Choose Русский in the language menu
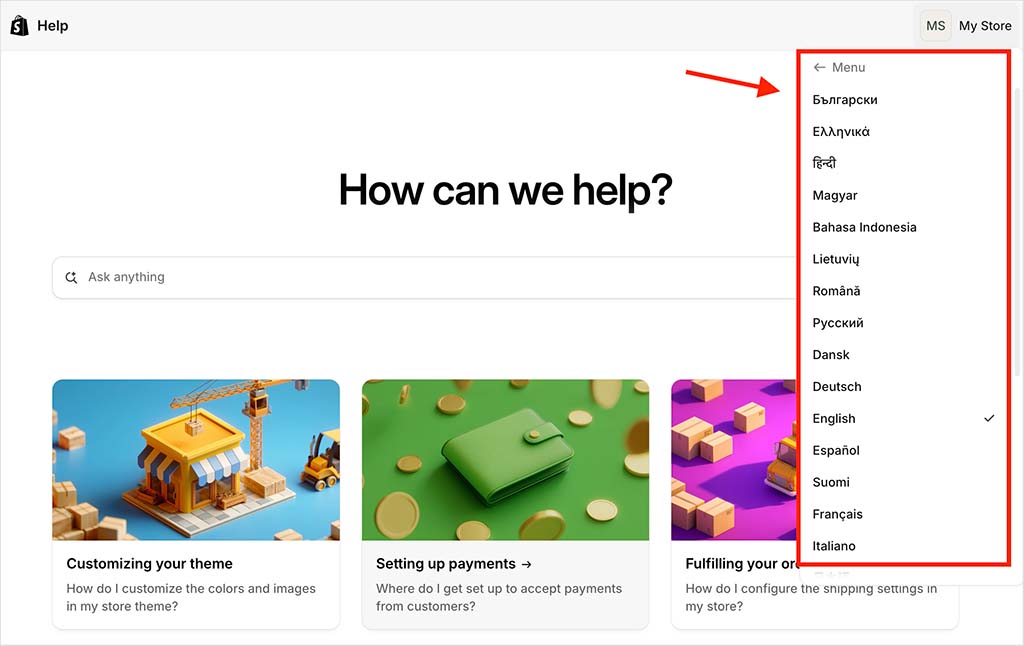 (838, 322)
